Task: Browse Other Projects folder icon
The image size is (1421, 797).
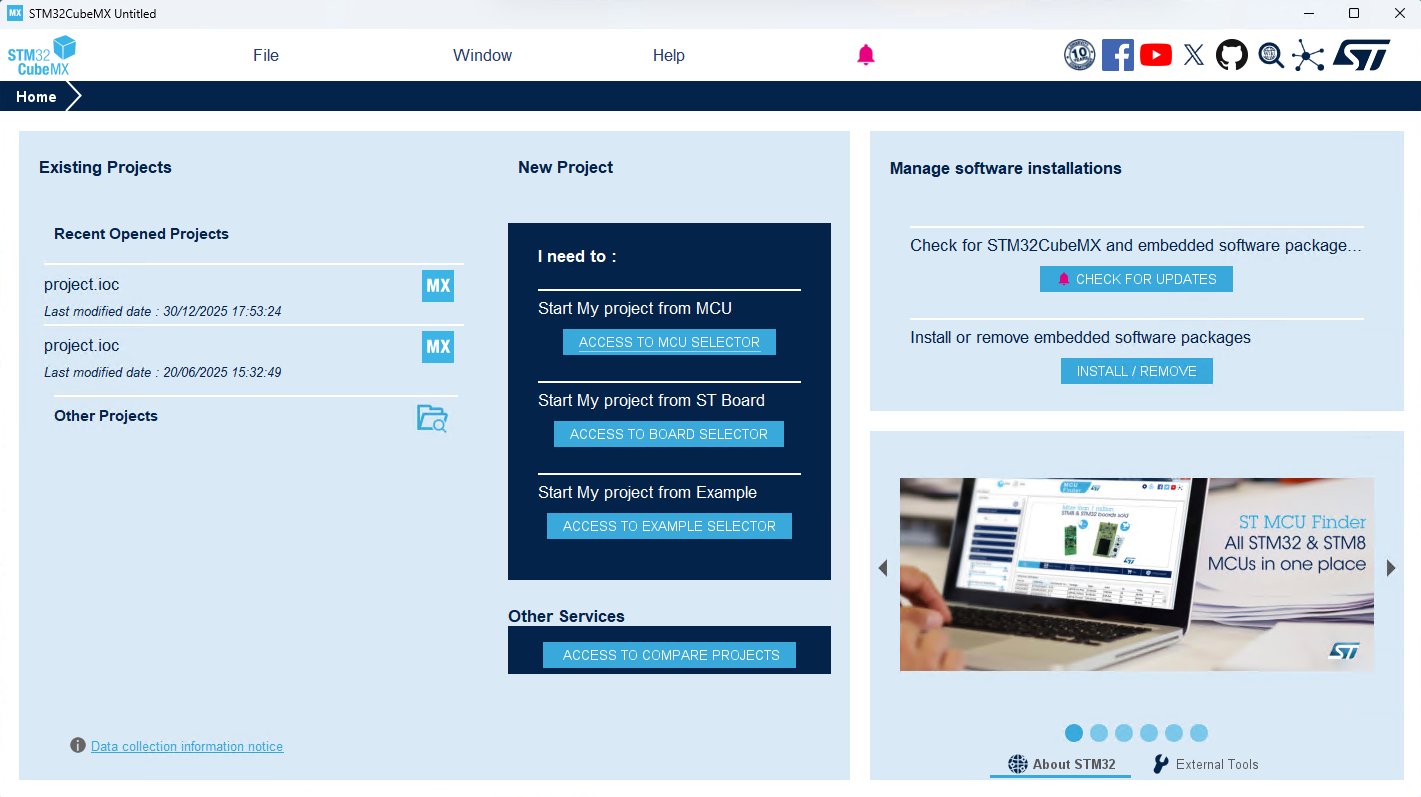Action: click(432, 418)
